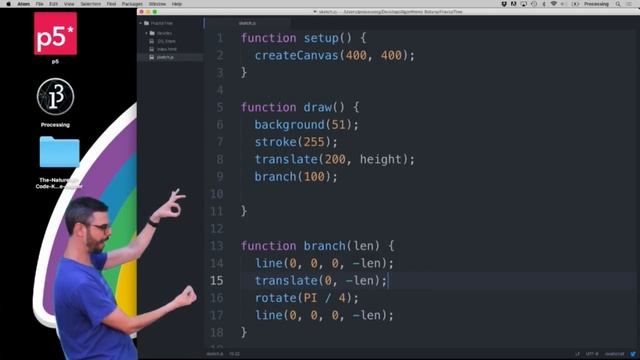Open the File menu
The image size is (640, 360).
point(39,4)
